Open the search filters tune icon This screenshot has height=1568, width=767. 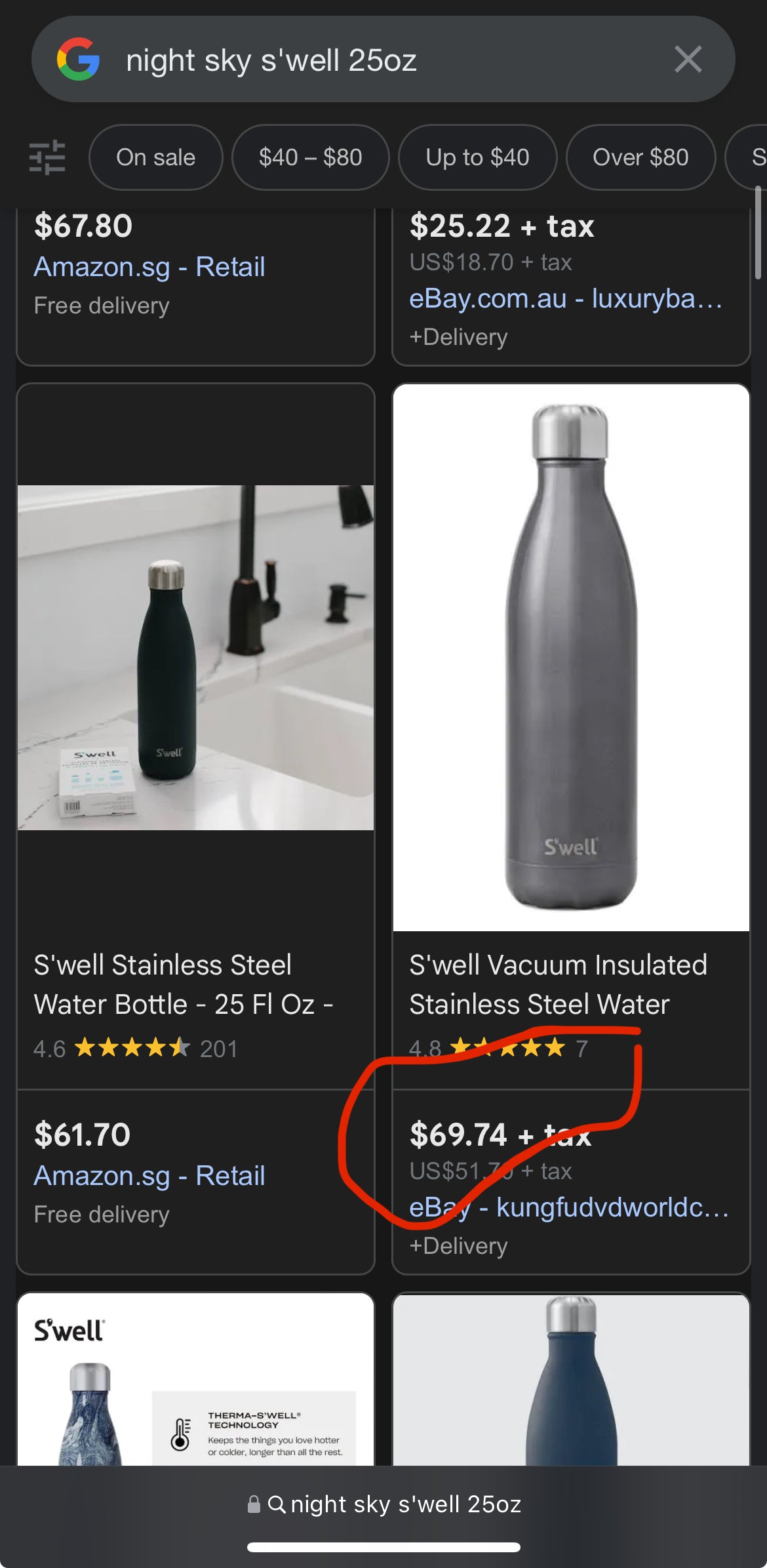click(45, 157)
